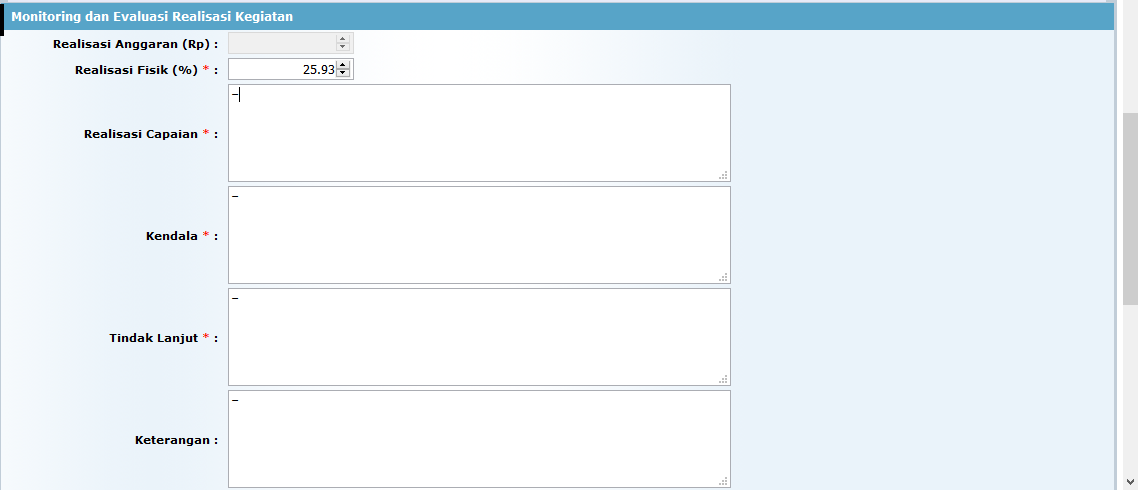Click the Realisasi Anggaran spinner down arrow
This screenshot has width=1138, height=490.
[343, 47]
